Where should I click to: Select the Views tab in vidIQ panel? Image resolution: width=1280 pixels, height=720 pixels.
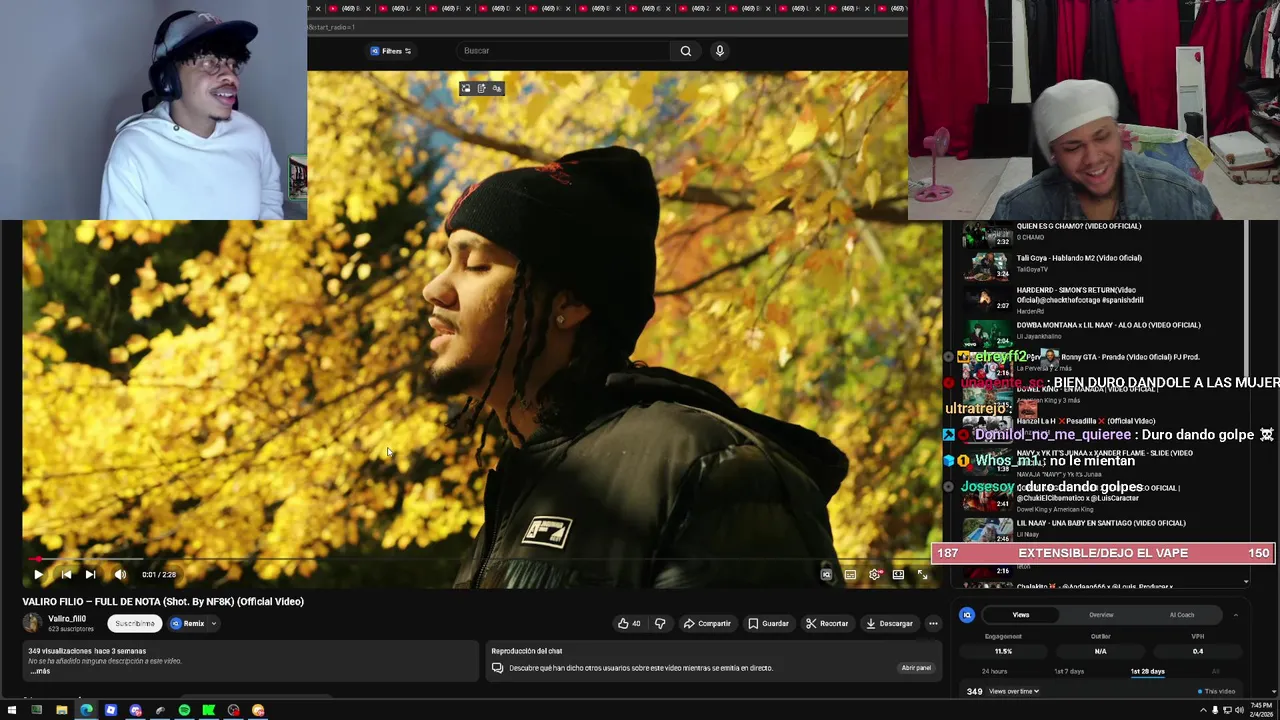(x=1021, y=615)
